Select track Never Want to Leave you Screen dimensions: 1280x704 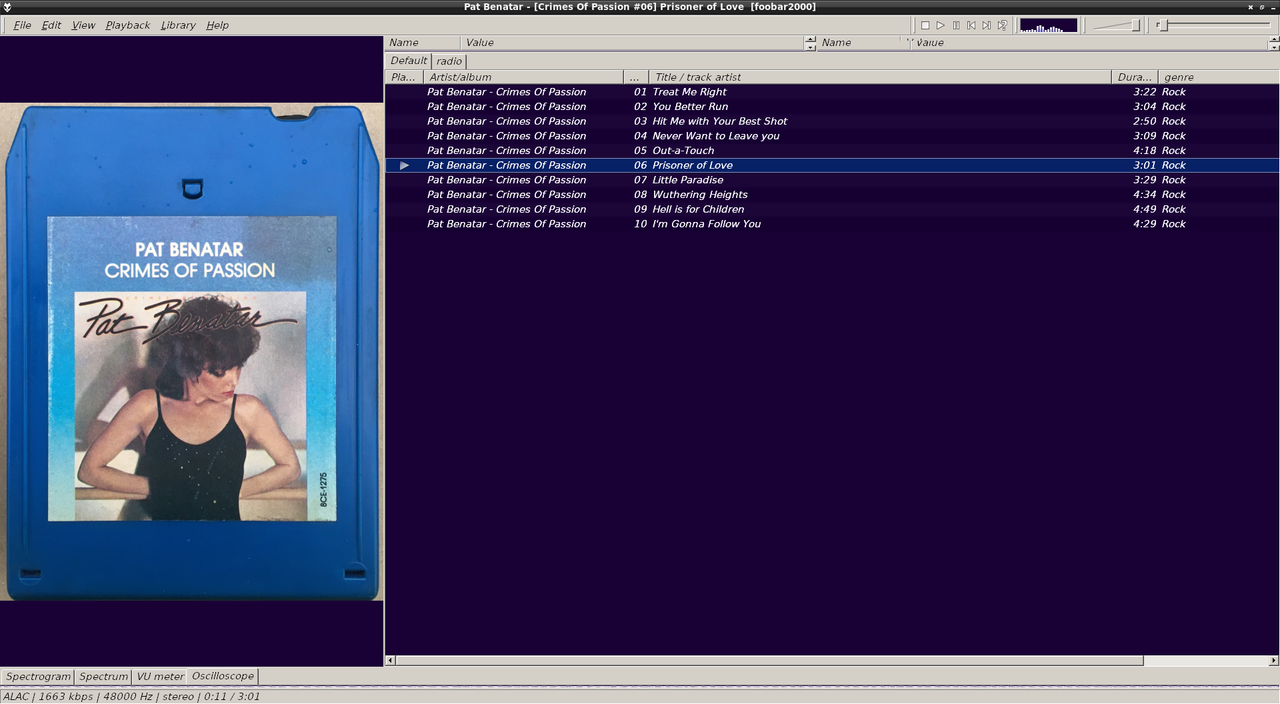[x=832, y=136]
